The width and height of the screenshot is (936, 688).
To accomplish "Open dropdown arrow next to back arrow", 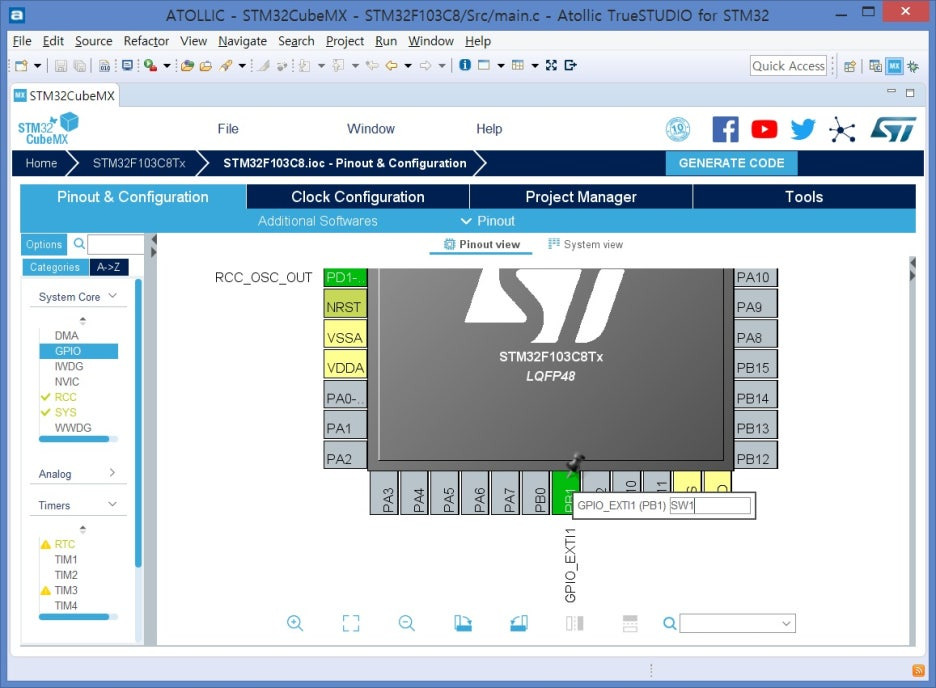I will (408, 66).
